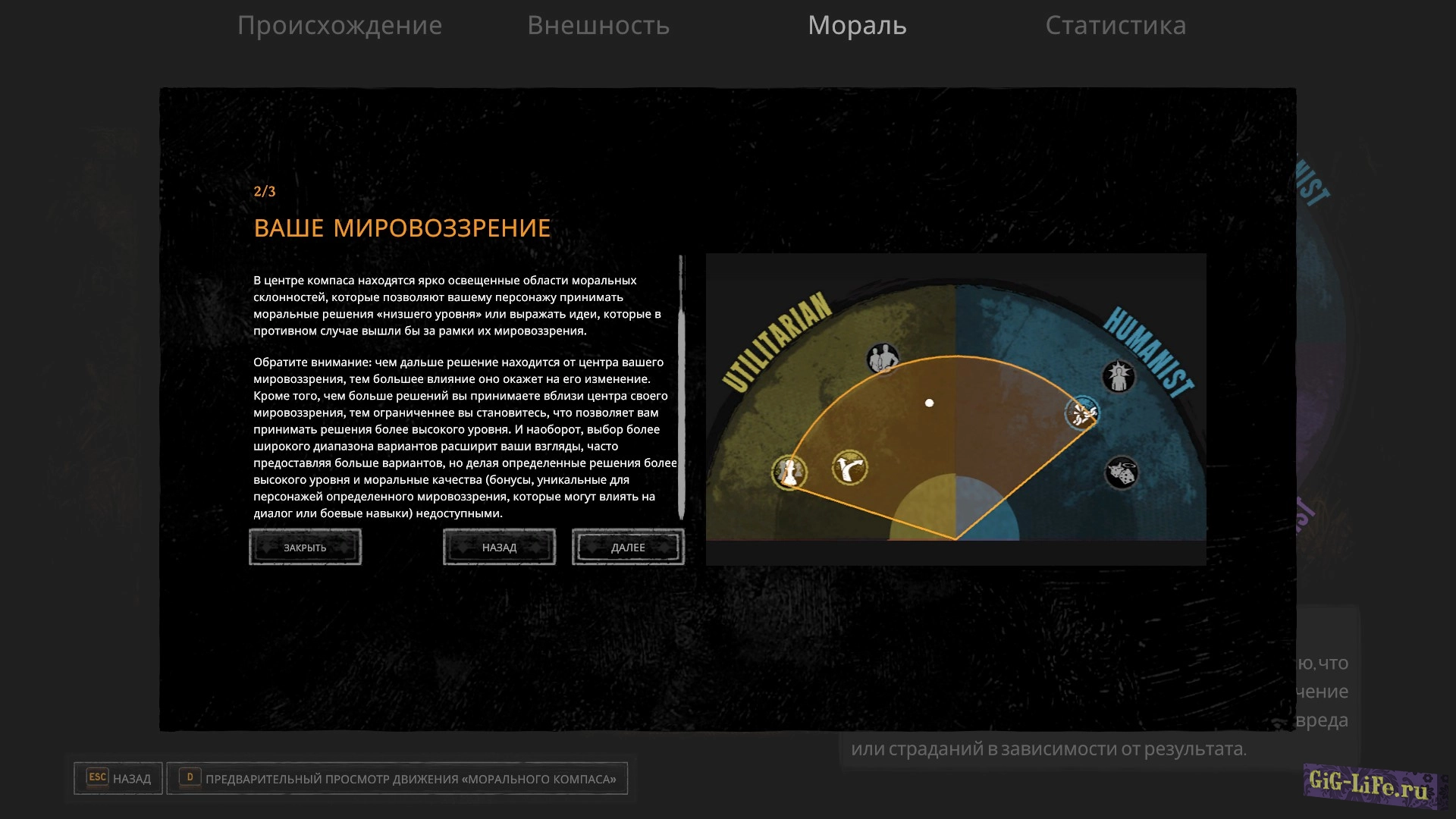The height and width of the screenshot is (819, 1456).
Task: Click the white worldview center dot
Action: pos(929,403)
